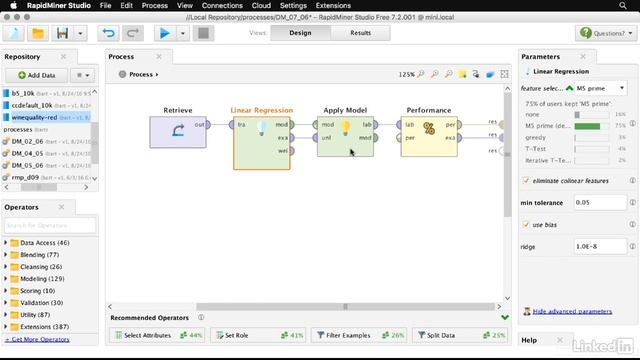Open a process with the folder icon
The image size is (640, 360).
tap(38, 33)
